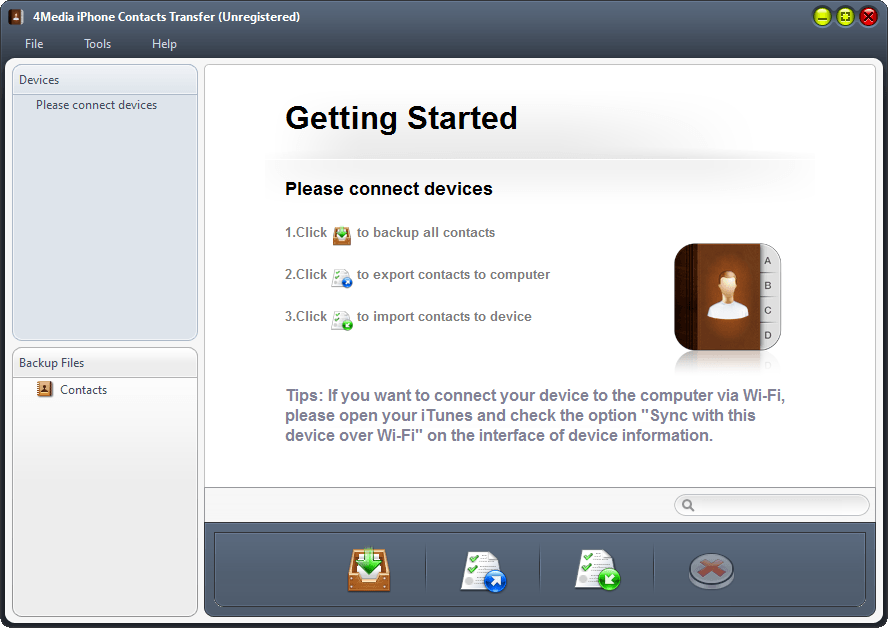Click the Contacts book icon under Backup Files
Screen dimensions: 888x628
[44, 389]
